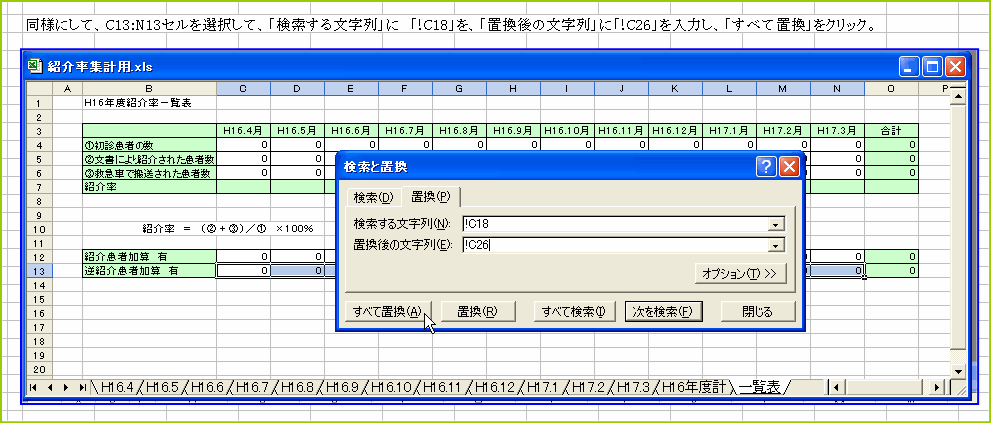Click the 紹介患者加算 有 label cell

point(149,257)
